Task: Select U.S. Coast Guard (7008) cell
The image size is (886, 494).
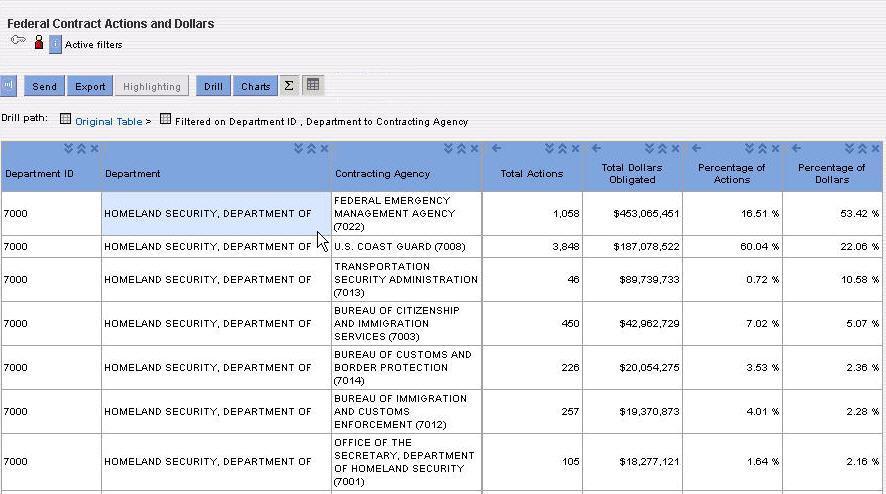Action: 406,246
